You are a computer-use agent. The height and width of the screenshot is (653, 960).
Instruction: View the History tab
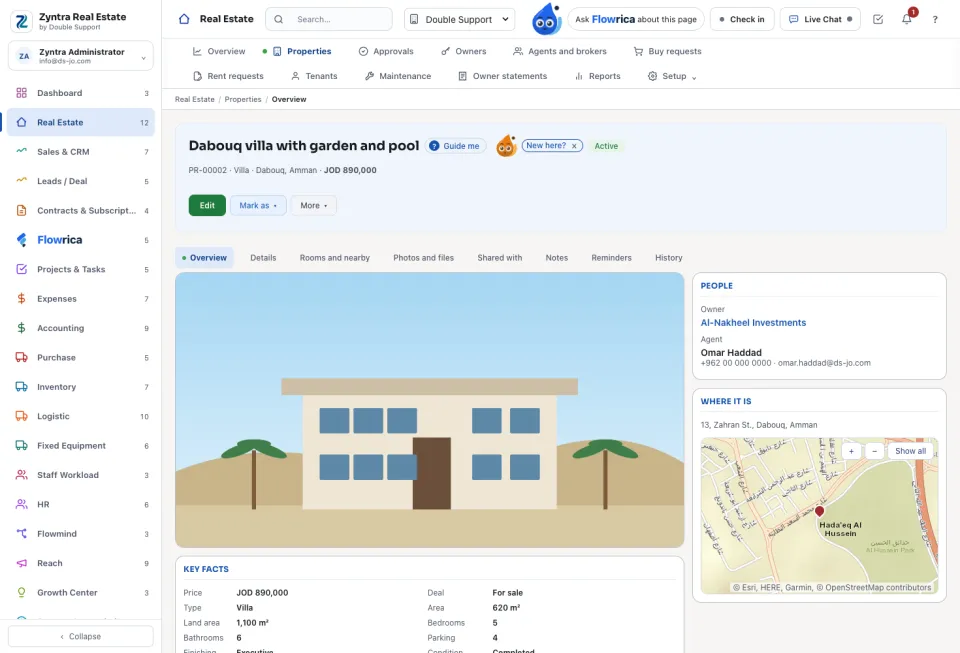click(x=669, y=258)
